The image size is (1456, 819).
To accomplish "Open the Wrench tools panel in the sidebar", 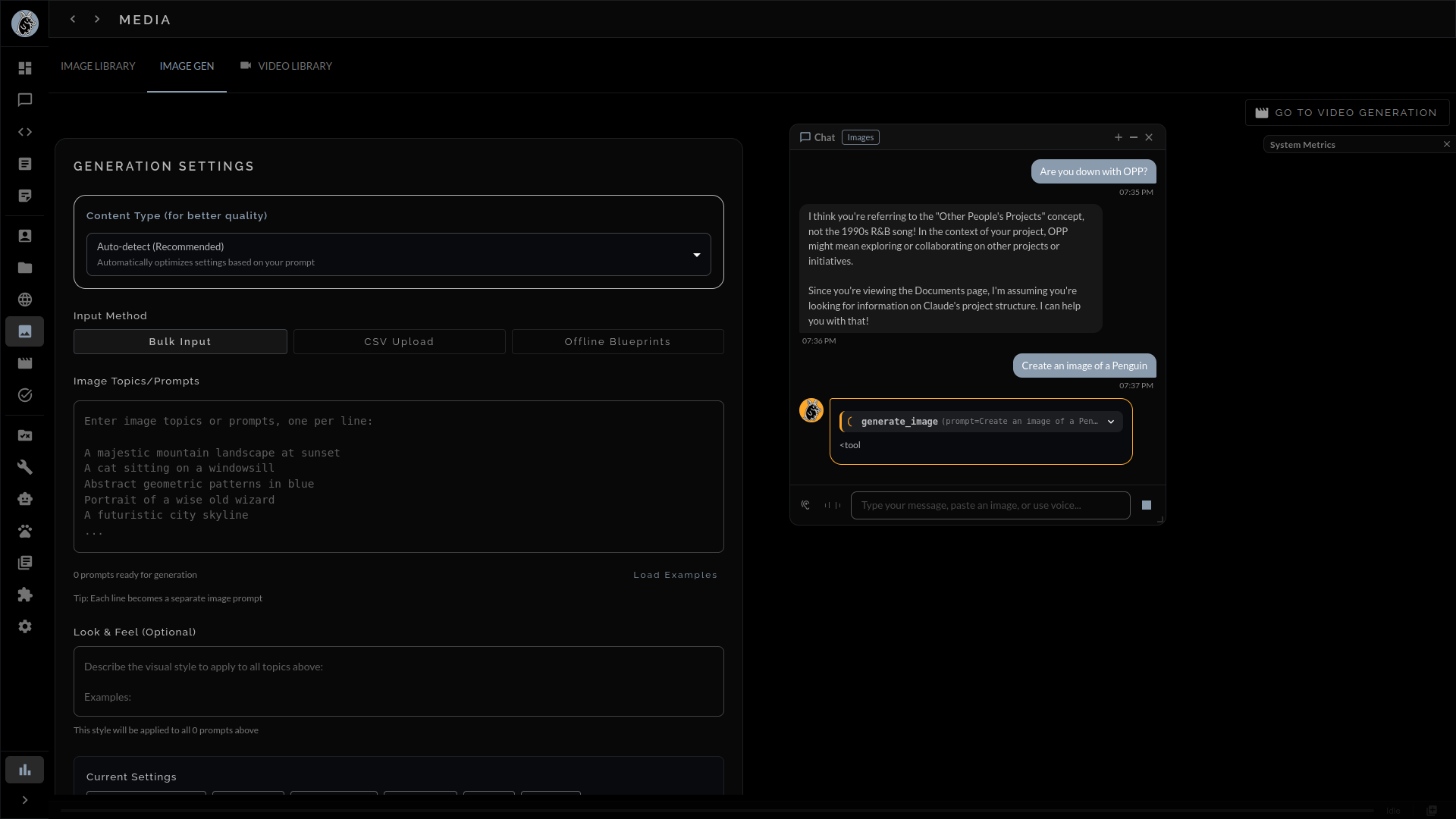I will pos(24,466).
